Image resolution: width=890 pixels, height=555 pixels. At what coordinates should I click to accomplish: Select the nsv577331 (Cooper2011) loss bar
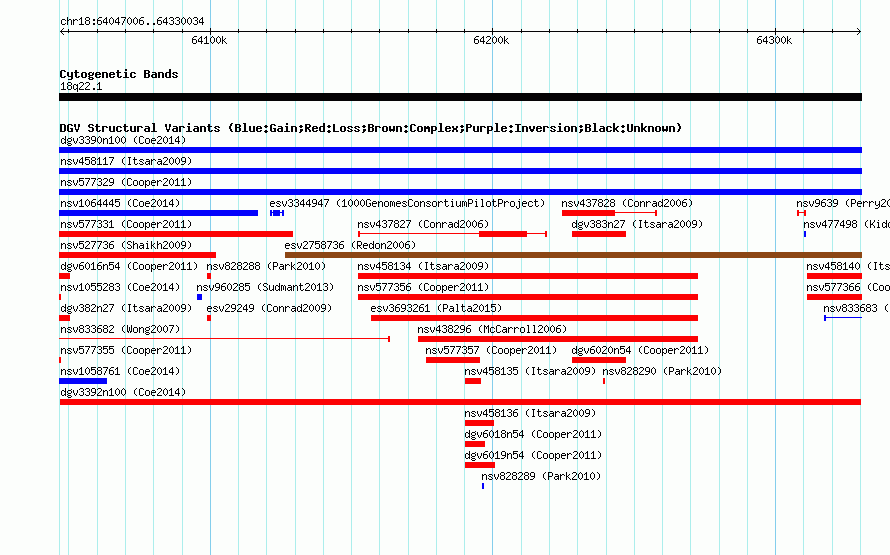point(176,234)
